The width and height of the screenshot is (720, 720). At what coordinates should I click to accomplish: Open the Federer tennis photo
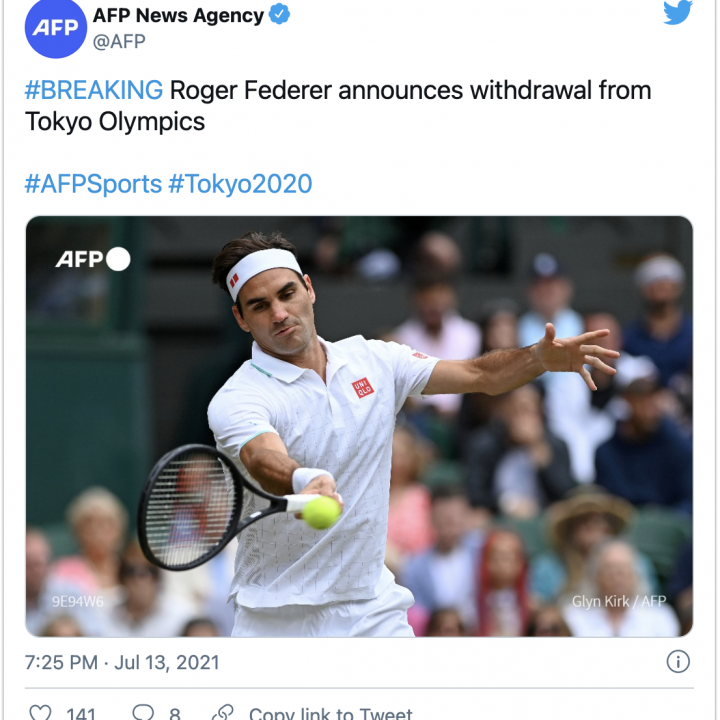coord(359,426)
